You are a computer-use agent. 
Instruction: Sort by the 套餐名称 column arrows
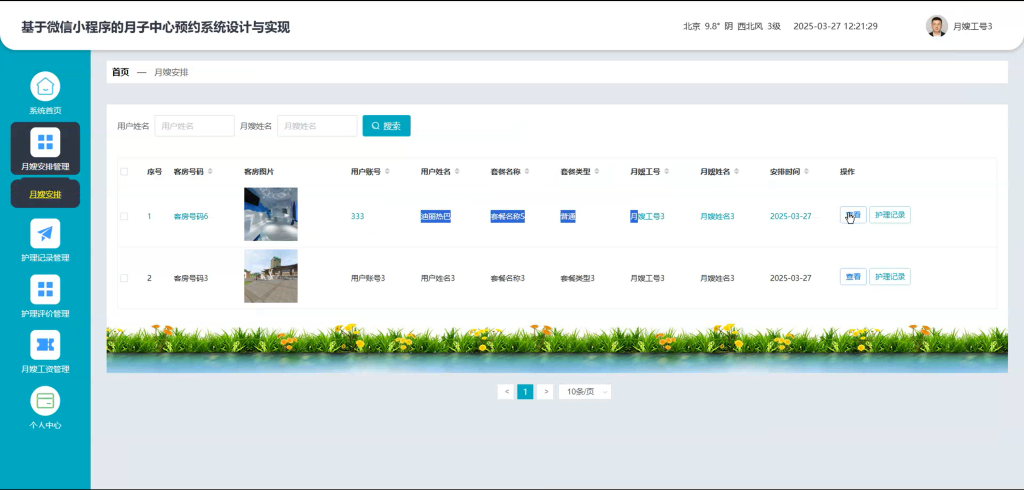[526, 172]
